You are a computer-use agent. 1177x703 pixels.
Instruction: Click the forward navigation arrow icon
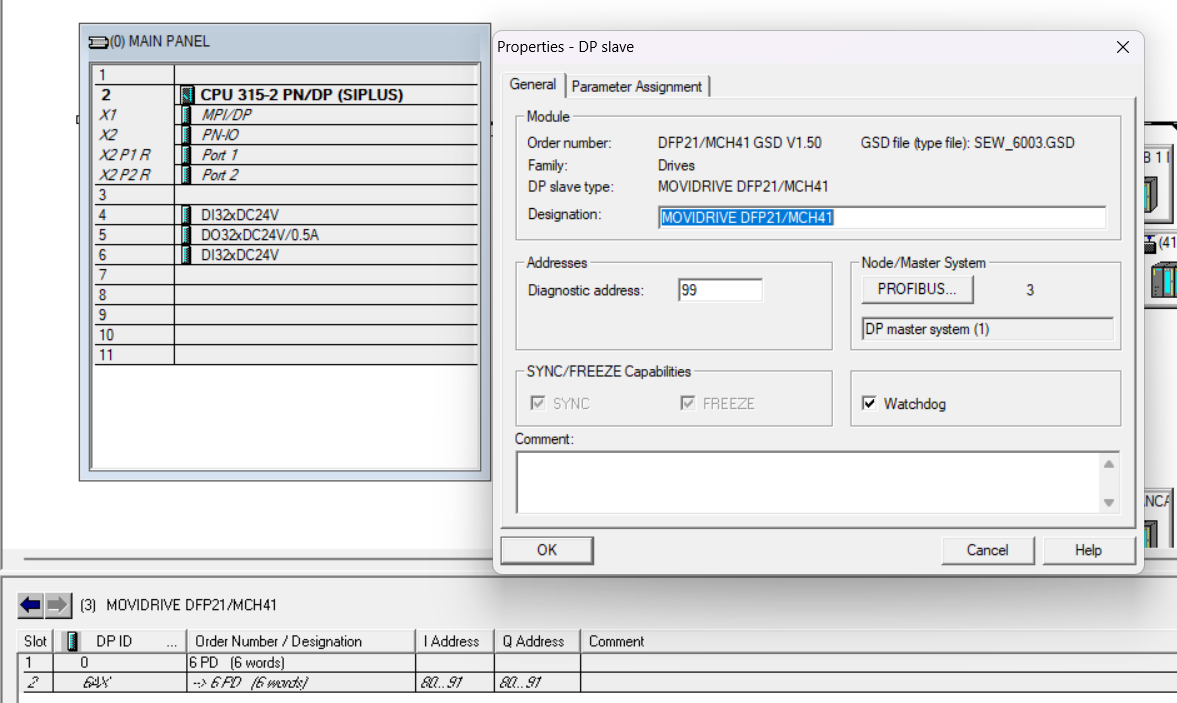tap(57, 605)
